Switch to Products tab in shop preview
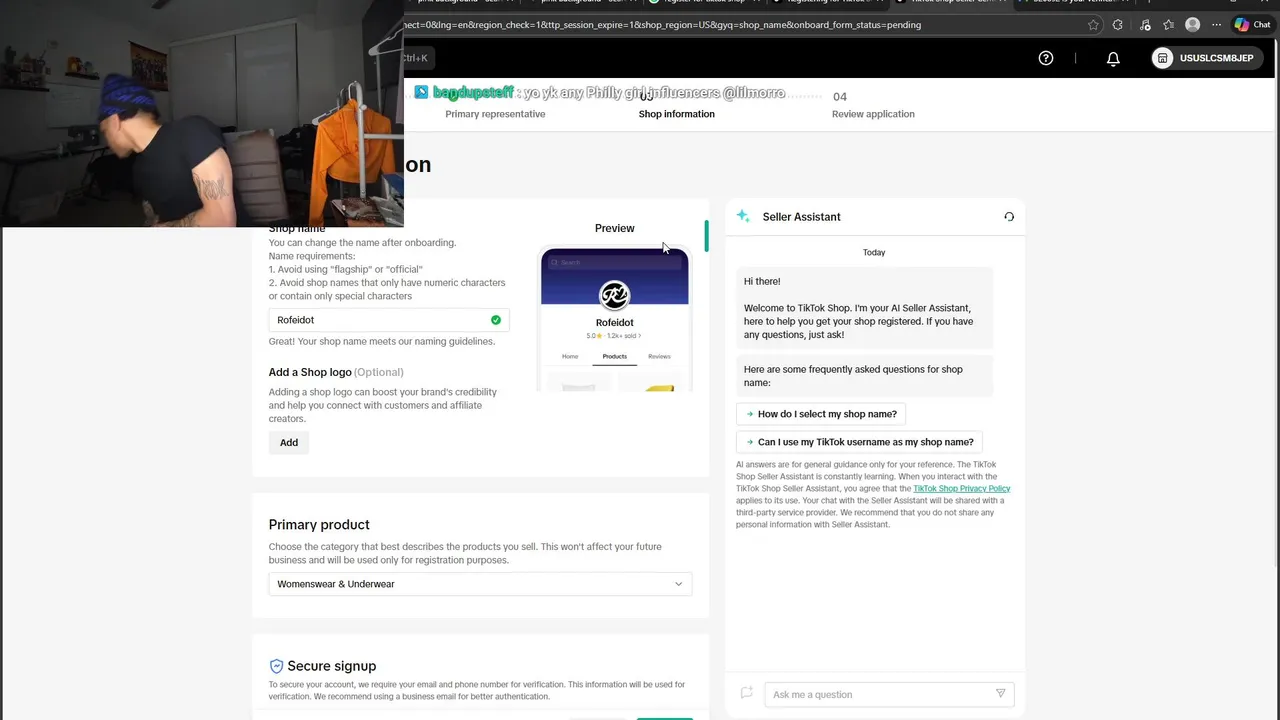 tap(614, 356)
